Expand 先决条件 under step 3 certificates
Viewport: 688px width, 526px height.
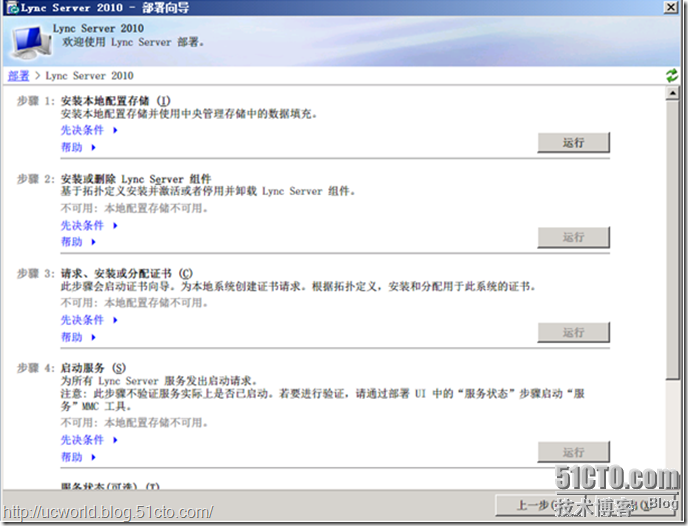89,320
